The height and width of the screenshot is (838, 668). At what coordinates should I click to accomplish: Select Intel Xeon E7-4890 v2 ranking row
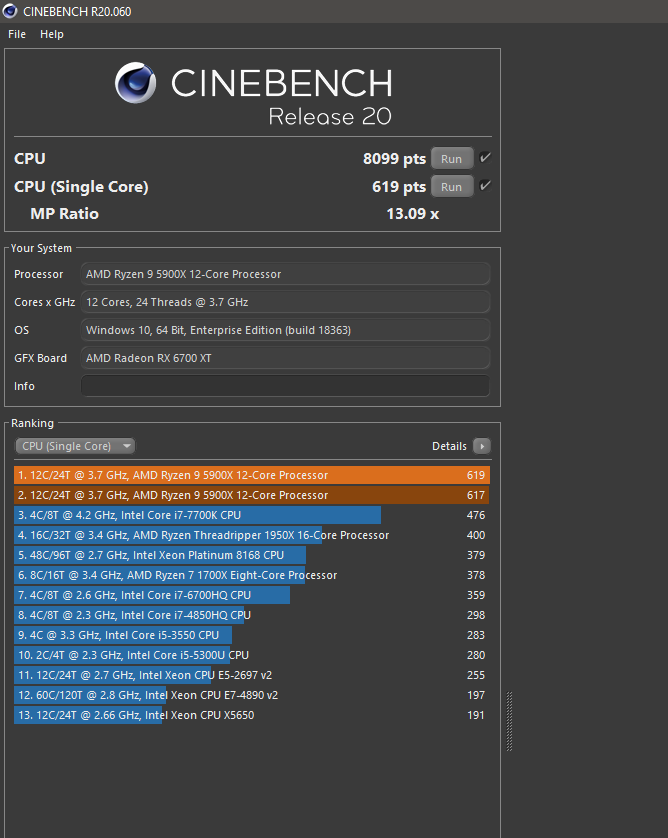coord(252,695)
